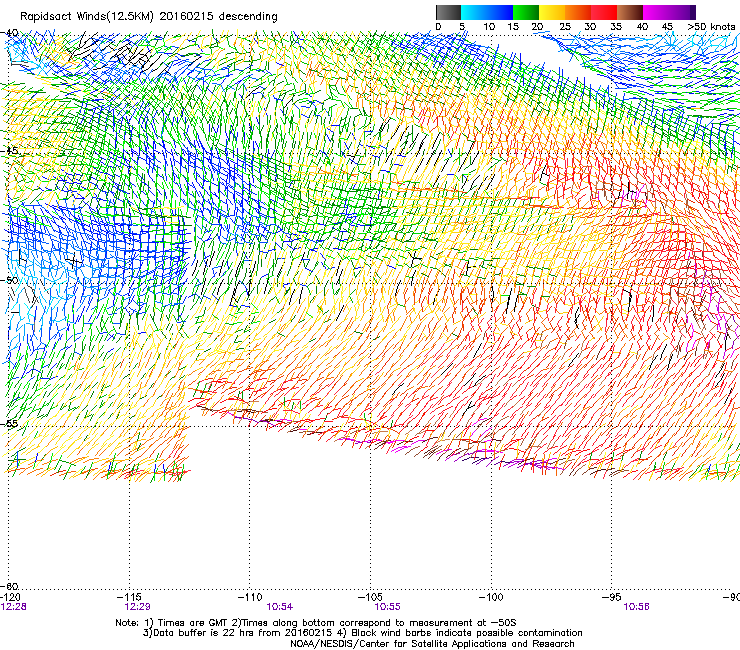Click the yellow 20-25 knots legend segment
The width and height of the screenshot is (740, 650).
[x=552, y=12]
